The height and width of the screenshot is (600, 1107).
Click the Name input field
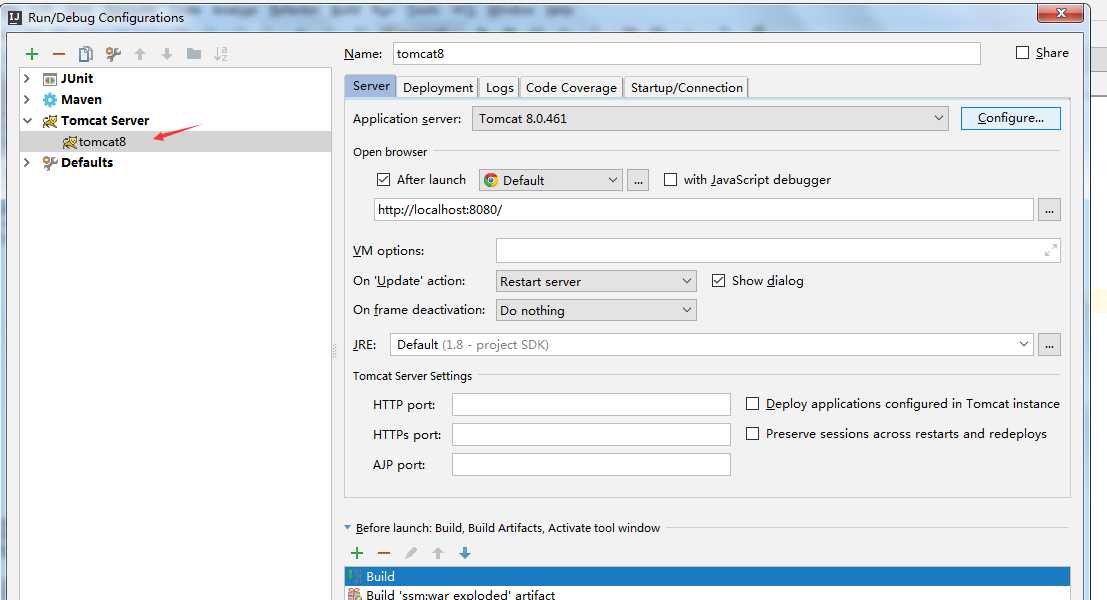click(686, 54)
